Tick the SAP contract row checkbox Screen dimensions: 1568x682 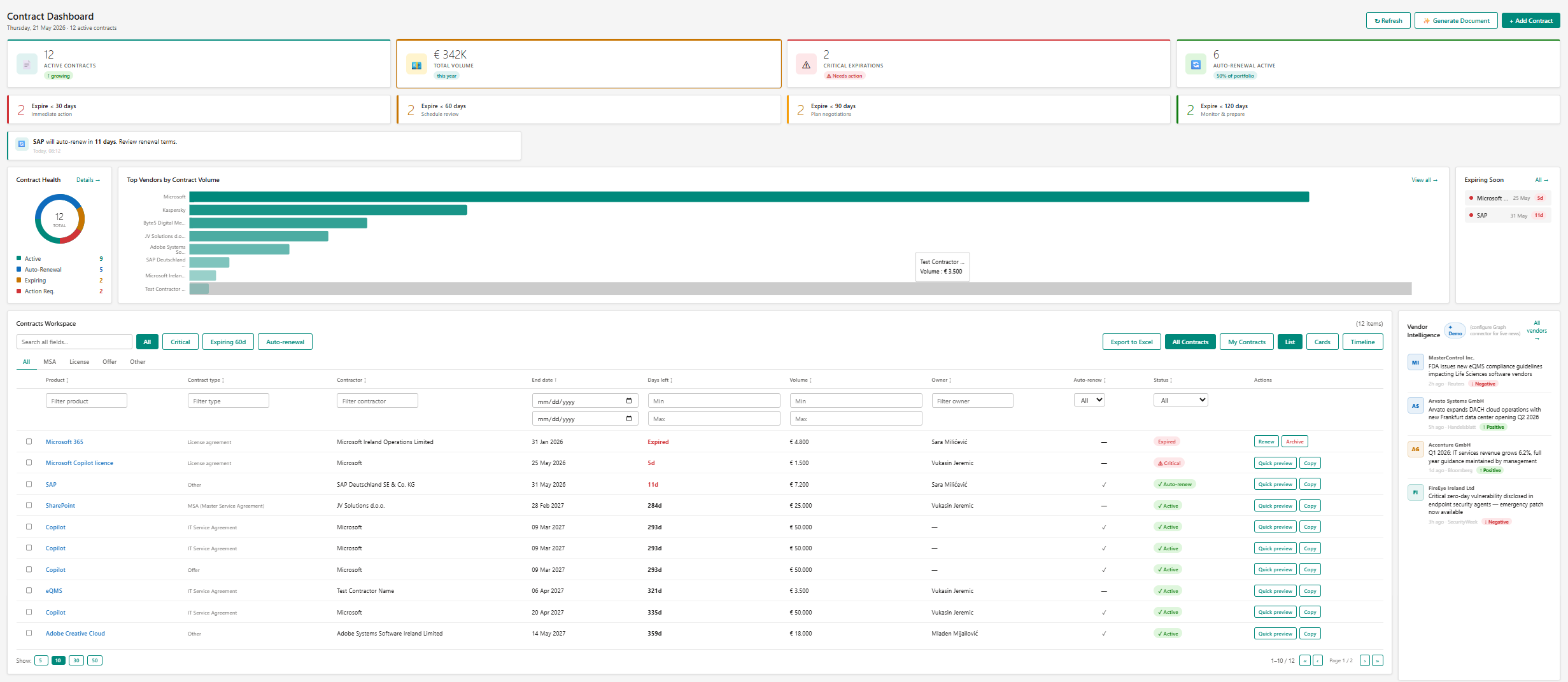click(29, 484)
